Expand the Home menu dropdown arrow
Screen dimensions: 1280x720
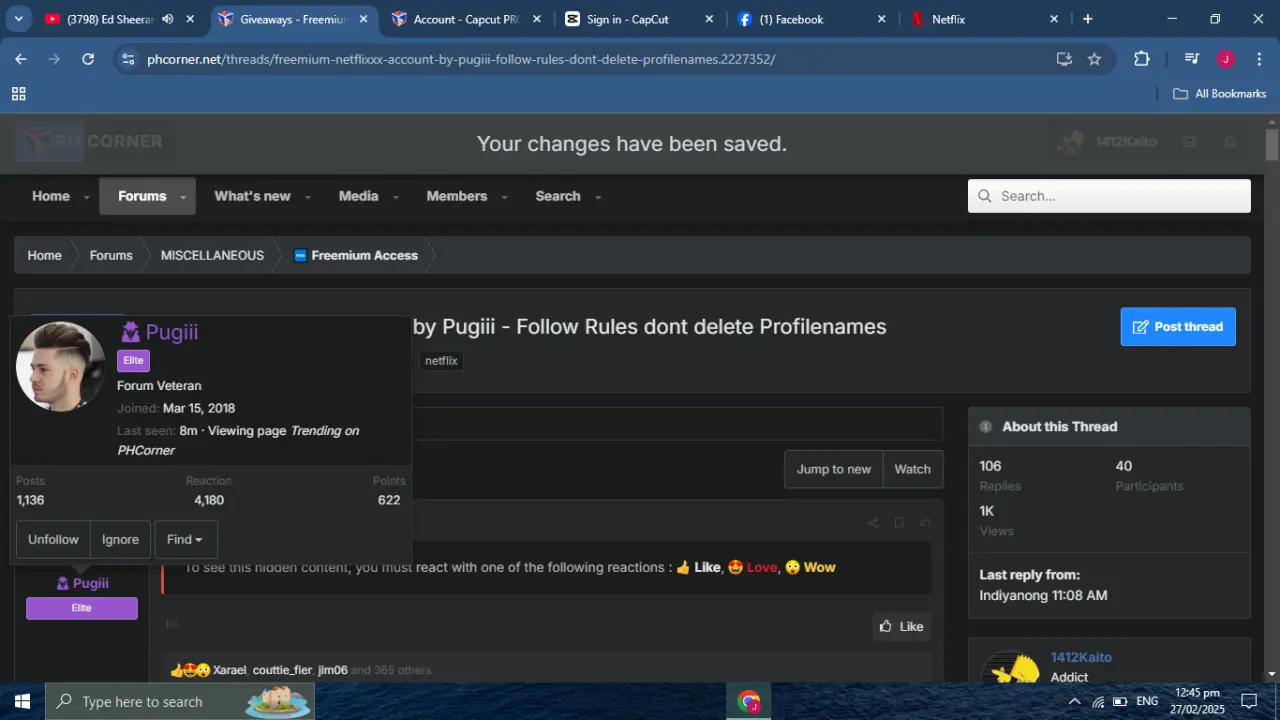tap(87, 197)
